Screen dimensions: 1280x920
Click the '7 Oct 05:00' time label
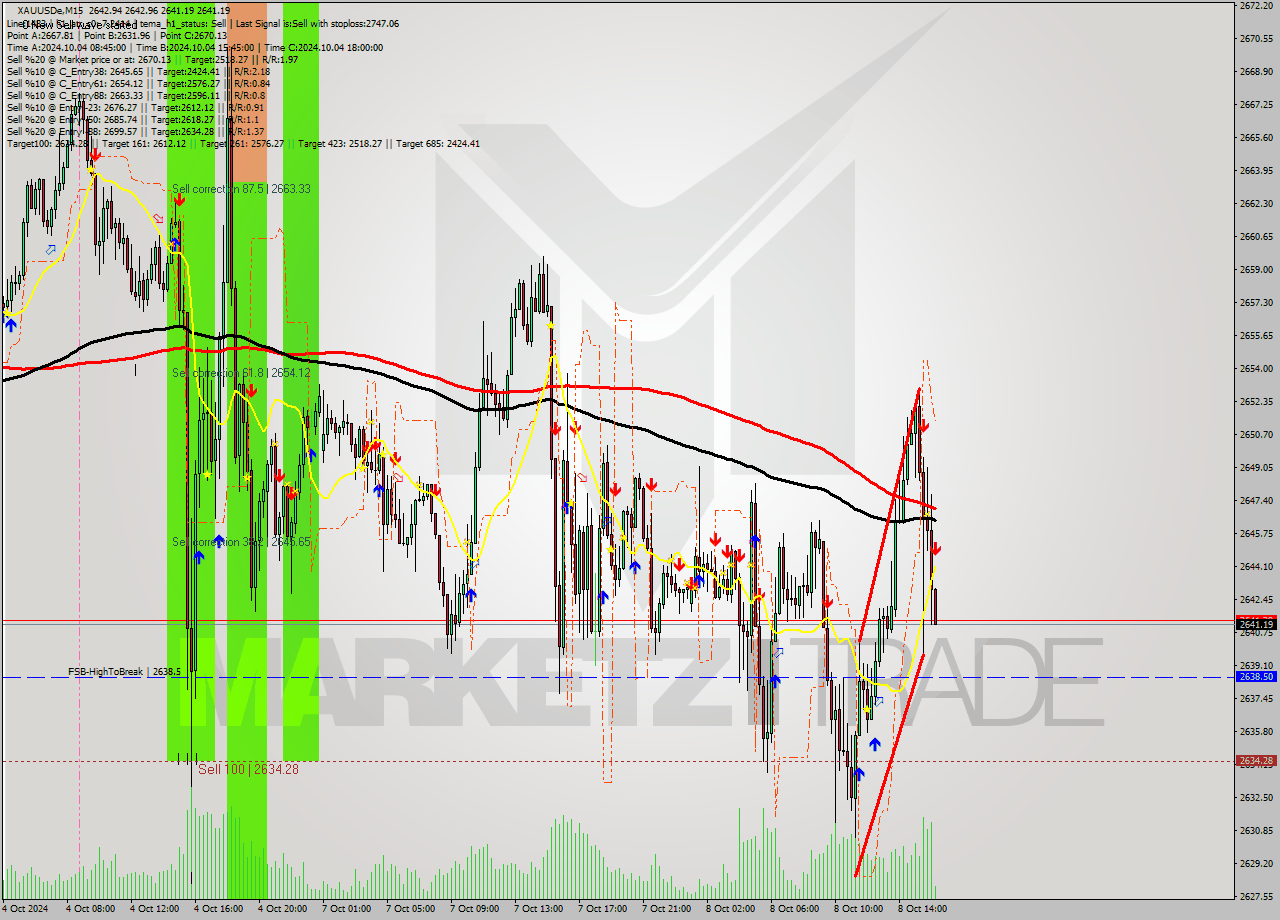coord(411,909)
